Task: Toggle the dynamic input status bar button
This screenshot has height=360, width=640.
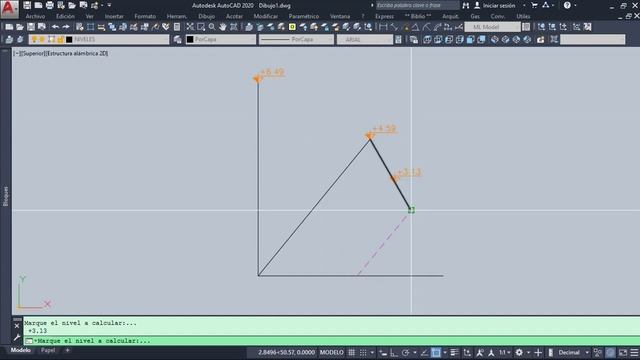Action: (x=383, y=352)
